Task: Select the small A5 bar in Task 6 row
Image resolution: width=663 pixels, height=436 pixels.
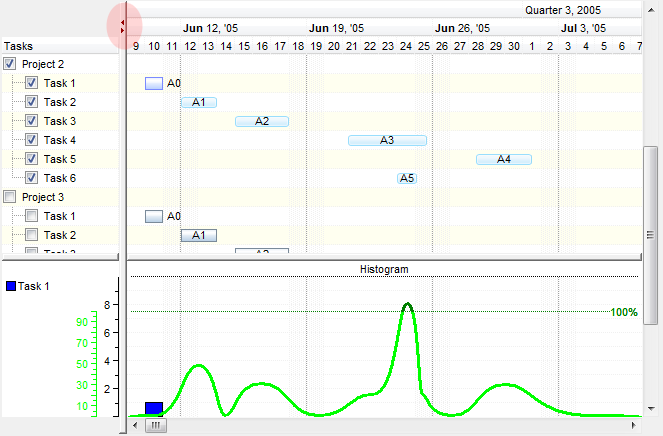Action: 407,178
